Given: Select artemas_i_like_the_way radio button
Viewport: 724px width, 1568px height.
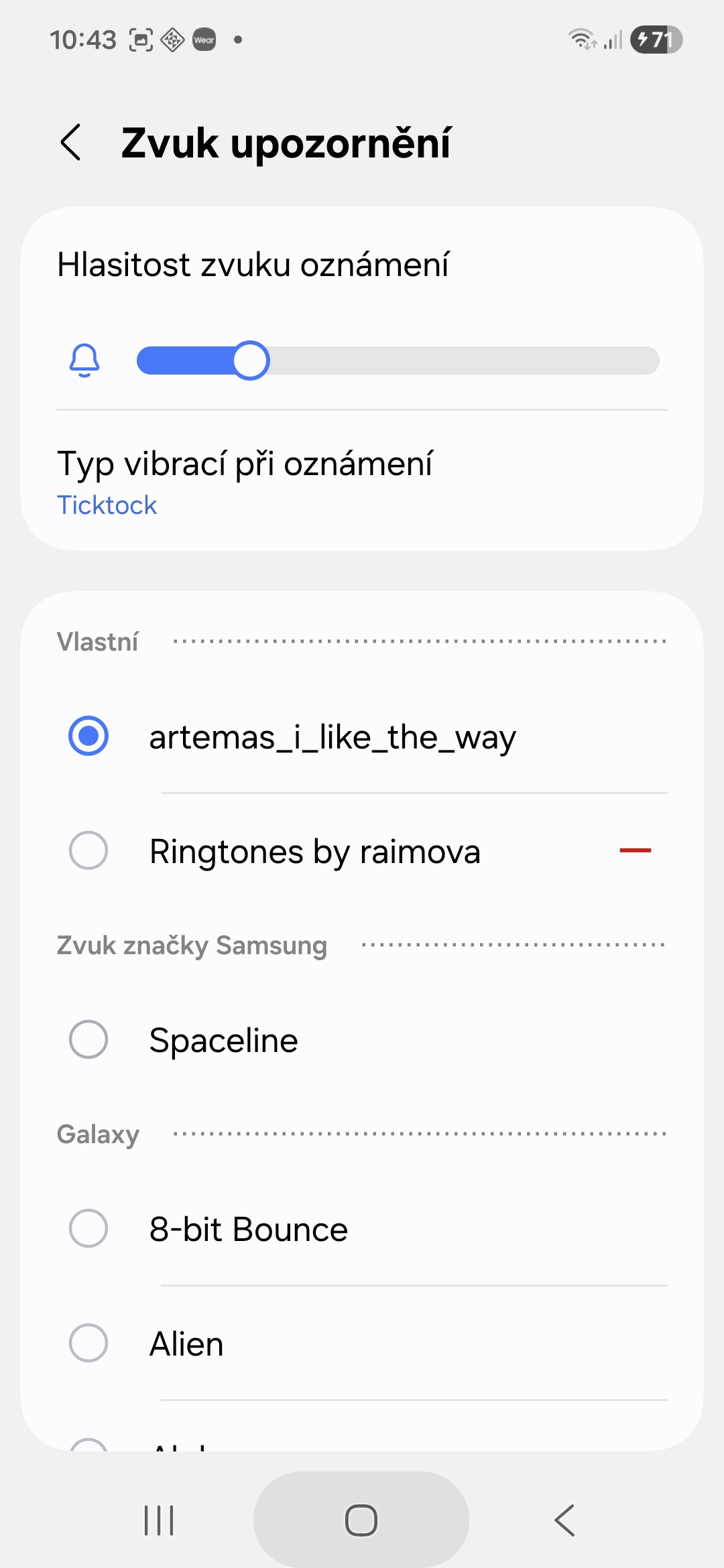Looking at the screenshot, I should pos(88,736).
